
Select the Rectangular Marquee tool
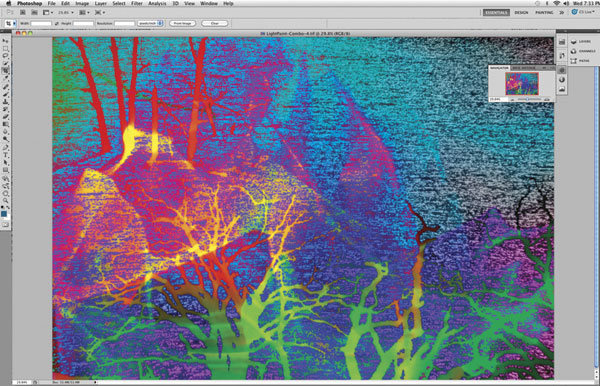(5, 49)
